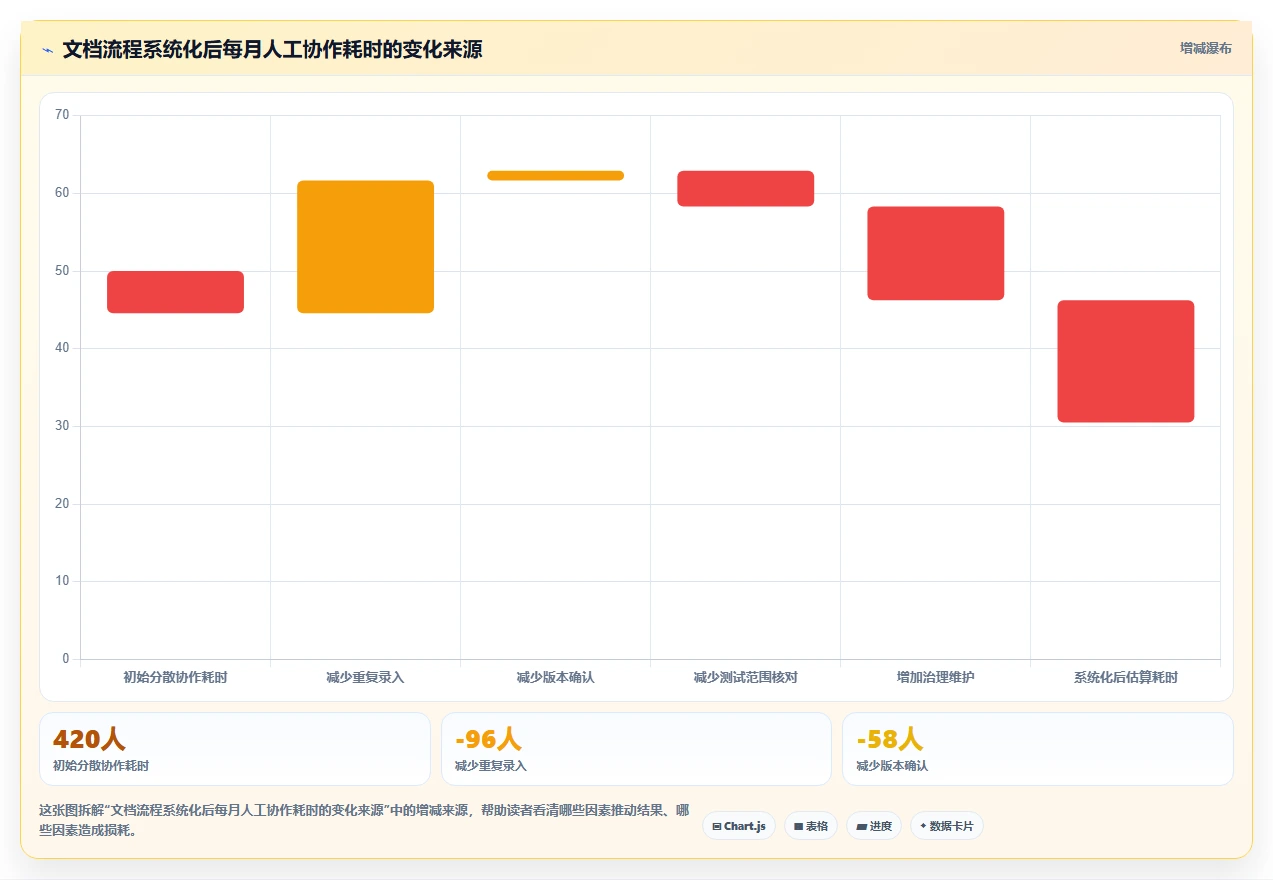Image resolution: width=1273 pixels, height=880 pixels.
Task: Select the thin orange 减少版本确认 bar
Action: pos(555,175)
